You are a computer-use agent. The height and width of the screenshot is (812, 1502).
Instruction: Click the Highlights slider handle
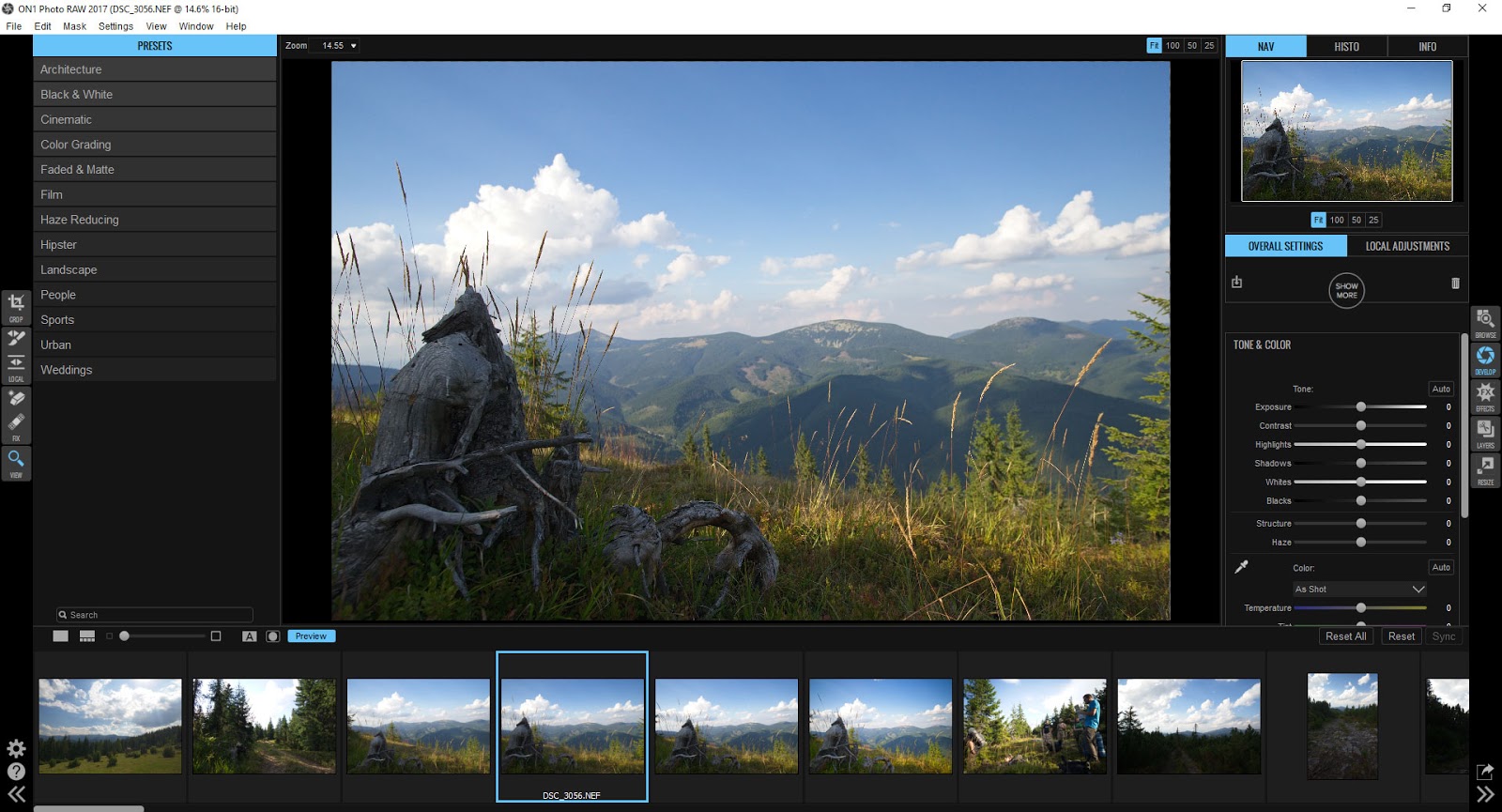pyautogui.click(x=1360, y=444)
